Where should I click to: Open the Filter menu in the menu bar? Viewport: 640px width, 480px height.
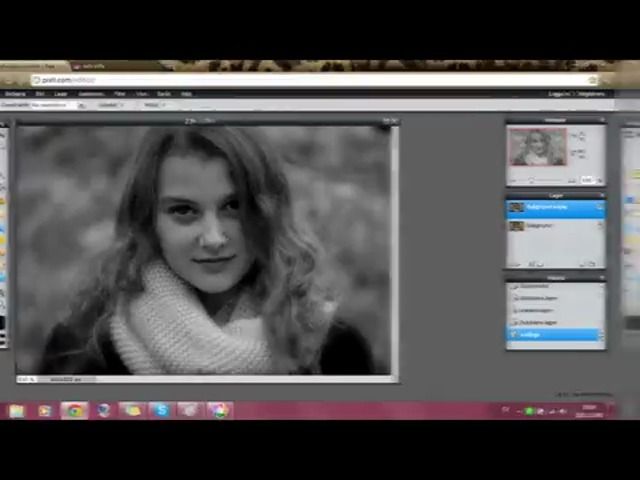pyautogui.click(x=120, y=94)
